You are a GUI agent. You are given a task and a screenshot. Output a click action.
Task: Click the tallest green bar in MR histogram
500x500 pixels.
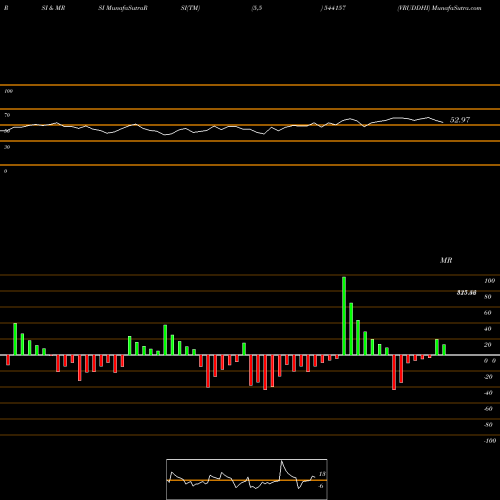pyautogui.click(x=344, y=316)
